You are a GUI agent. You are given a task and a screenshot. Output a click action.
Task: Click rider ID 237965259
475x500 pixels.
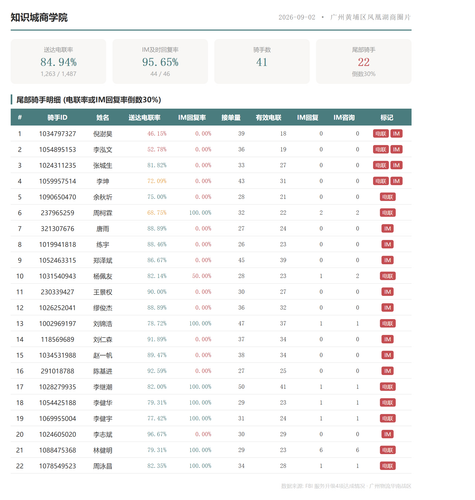point(57,213)
